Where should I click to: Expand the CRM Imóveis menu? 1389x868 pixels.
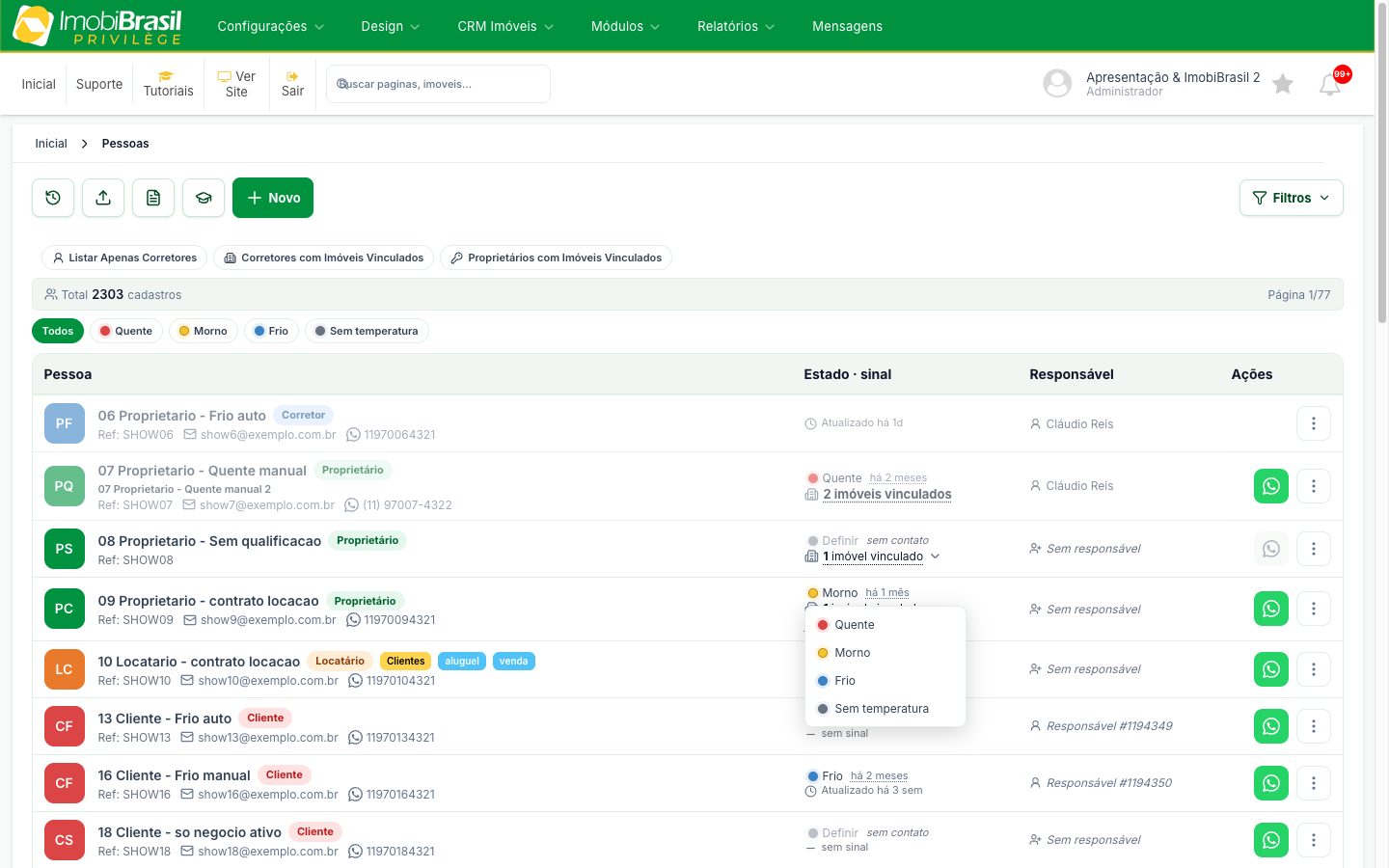point(505,26)
